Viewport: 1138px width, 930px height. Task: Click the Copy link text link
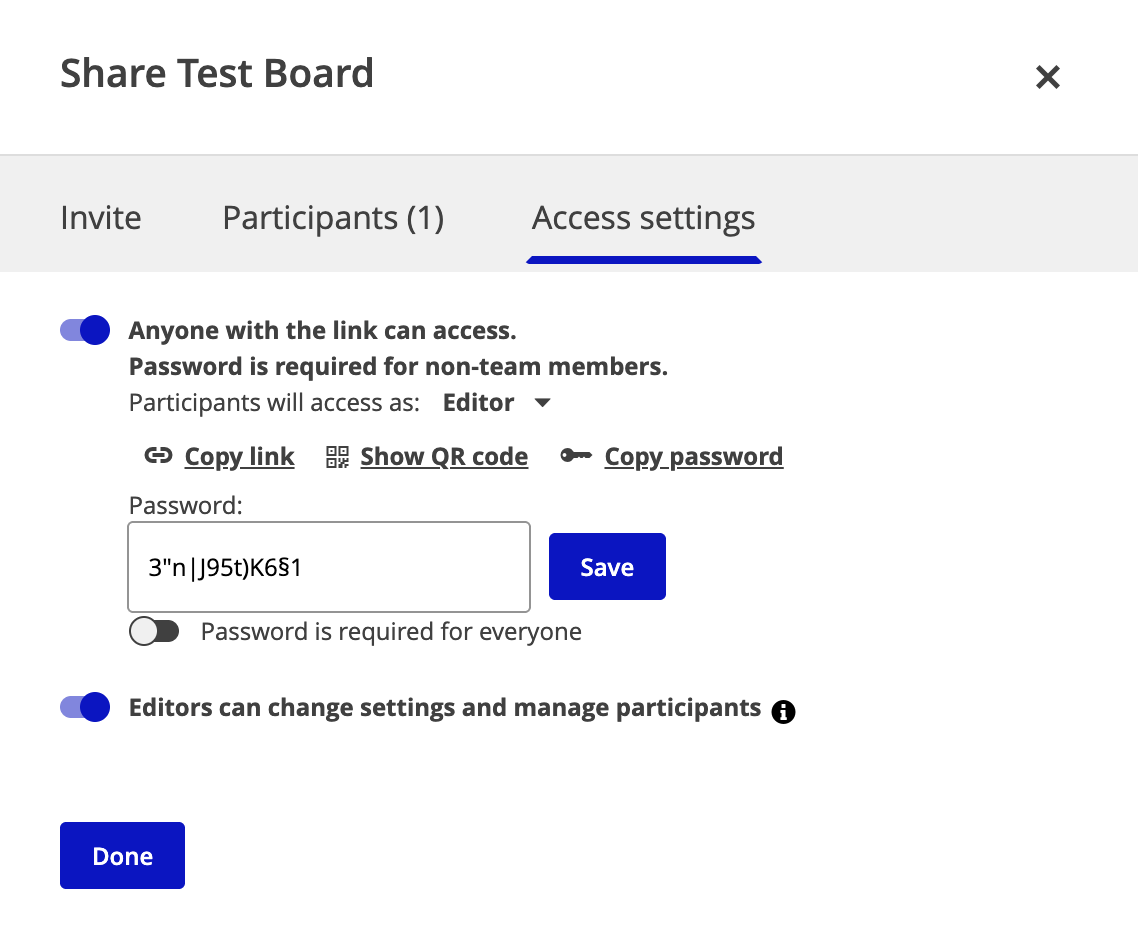(x=239, y=457)
